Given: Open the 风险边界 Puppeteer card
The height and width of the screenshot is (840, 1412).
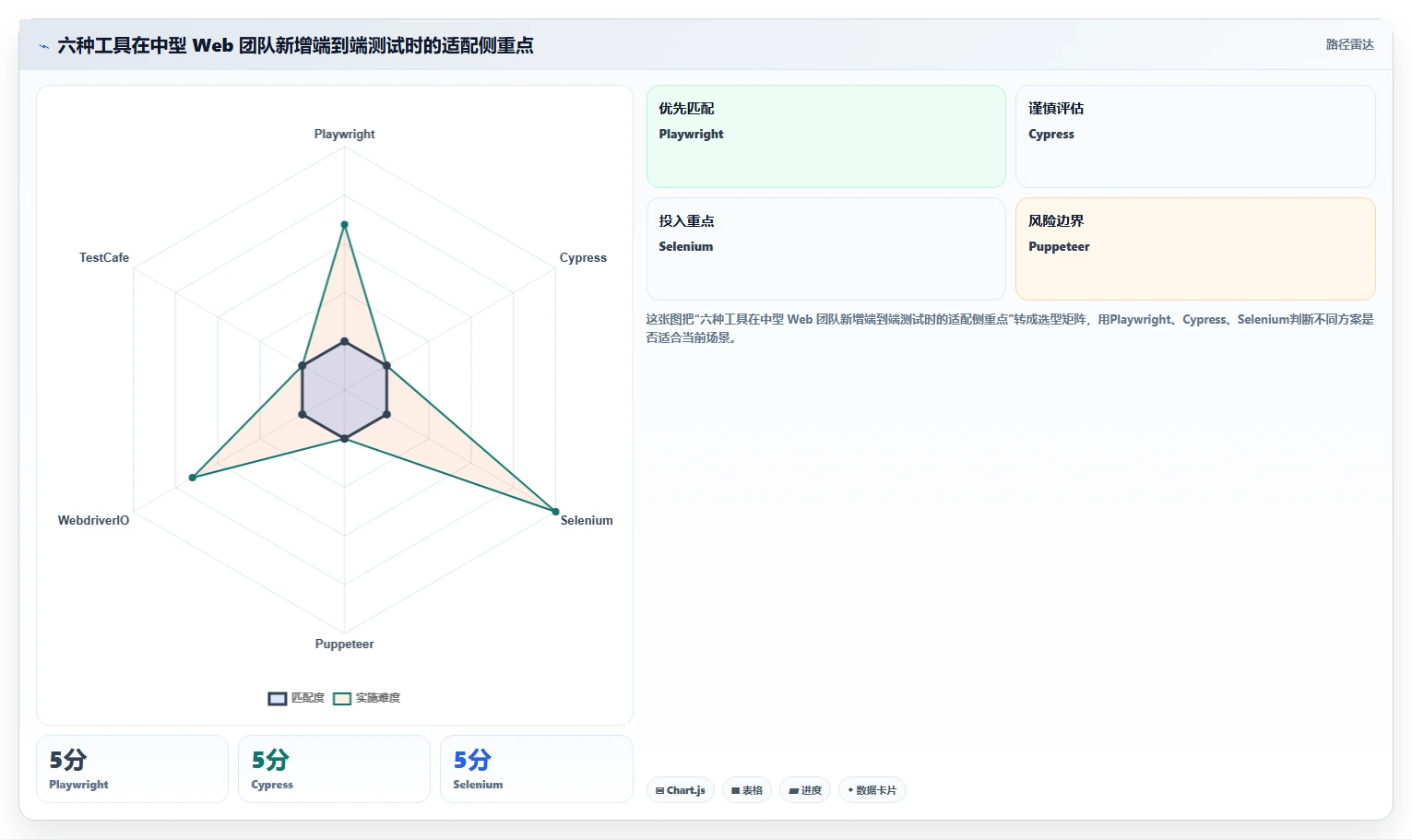Looking at the screenshot, I should [1195, 249].
